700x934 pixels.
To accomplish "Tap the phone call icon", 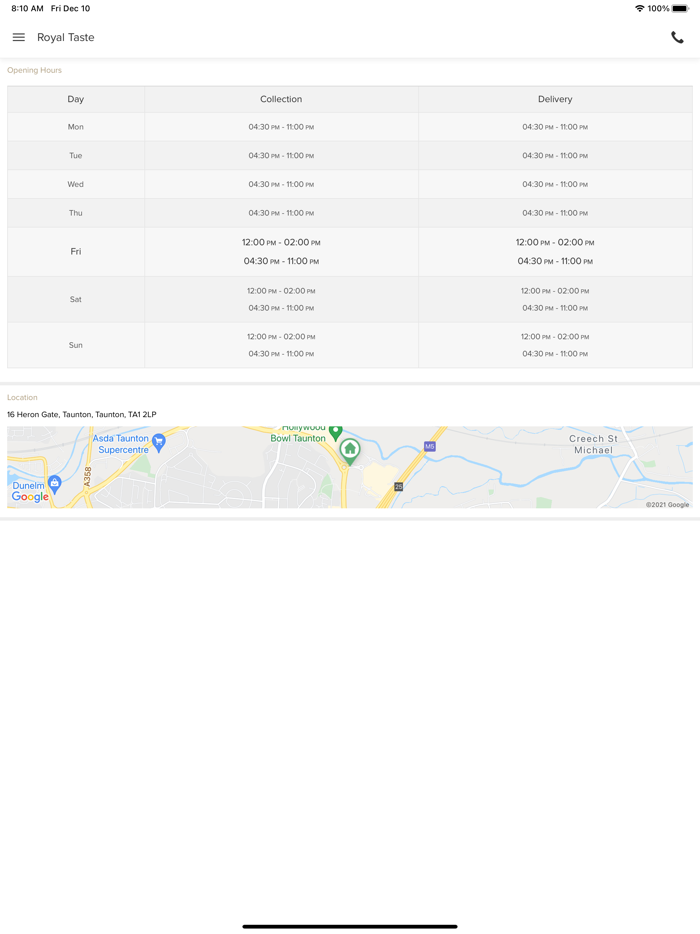I will (x=677, y=38).
